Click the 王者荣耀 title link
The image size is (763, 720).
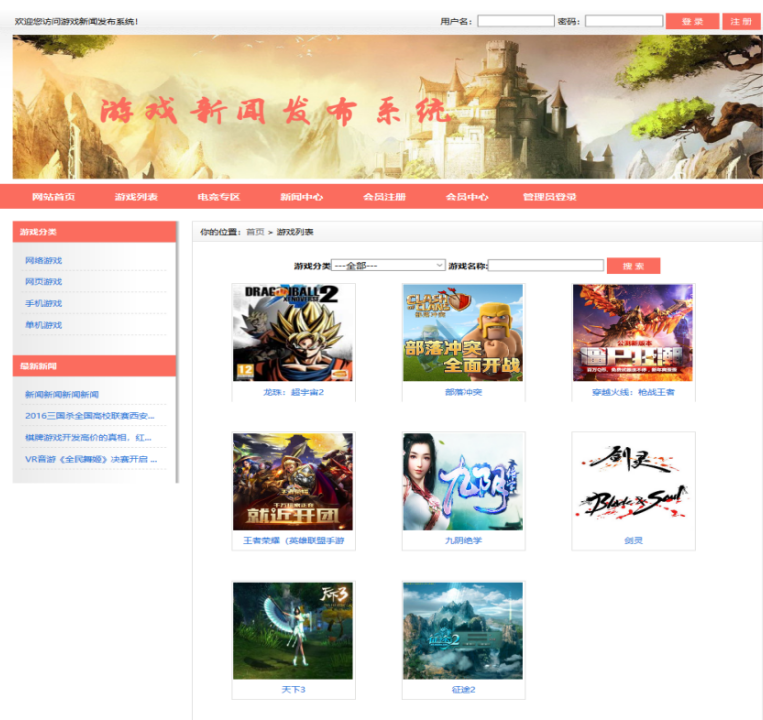tap(293, 540)
